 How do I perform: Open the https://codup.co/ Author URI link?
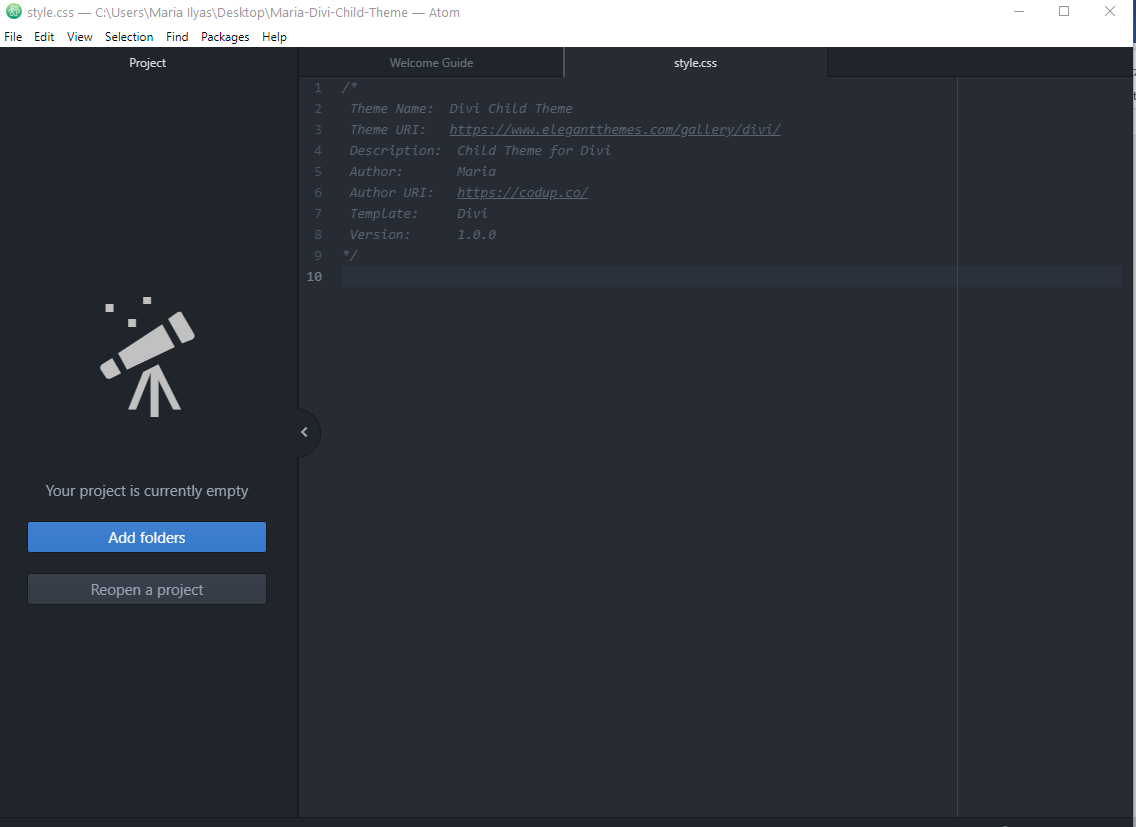tap(522, 193)
